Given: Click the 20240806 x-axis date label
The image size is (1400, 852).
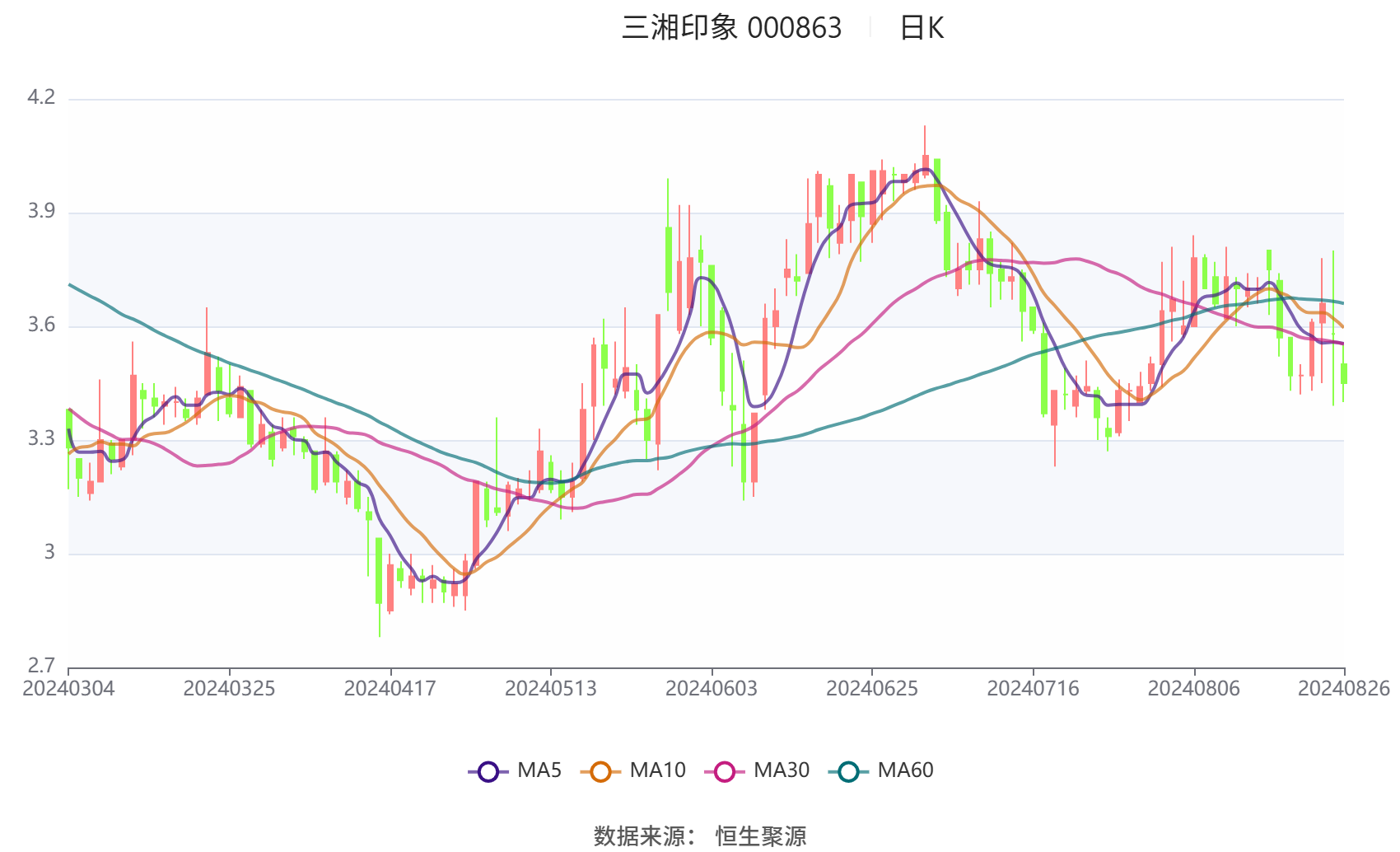Looking at the screenshot, I should pyautogui.click(x=1193, y=688).
